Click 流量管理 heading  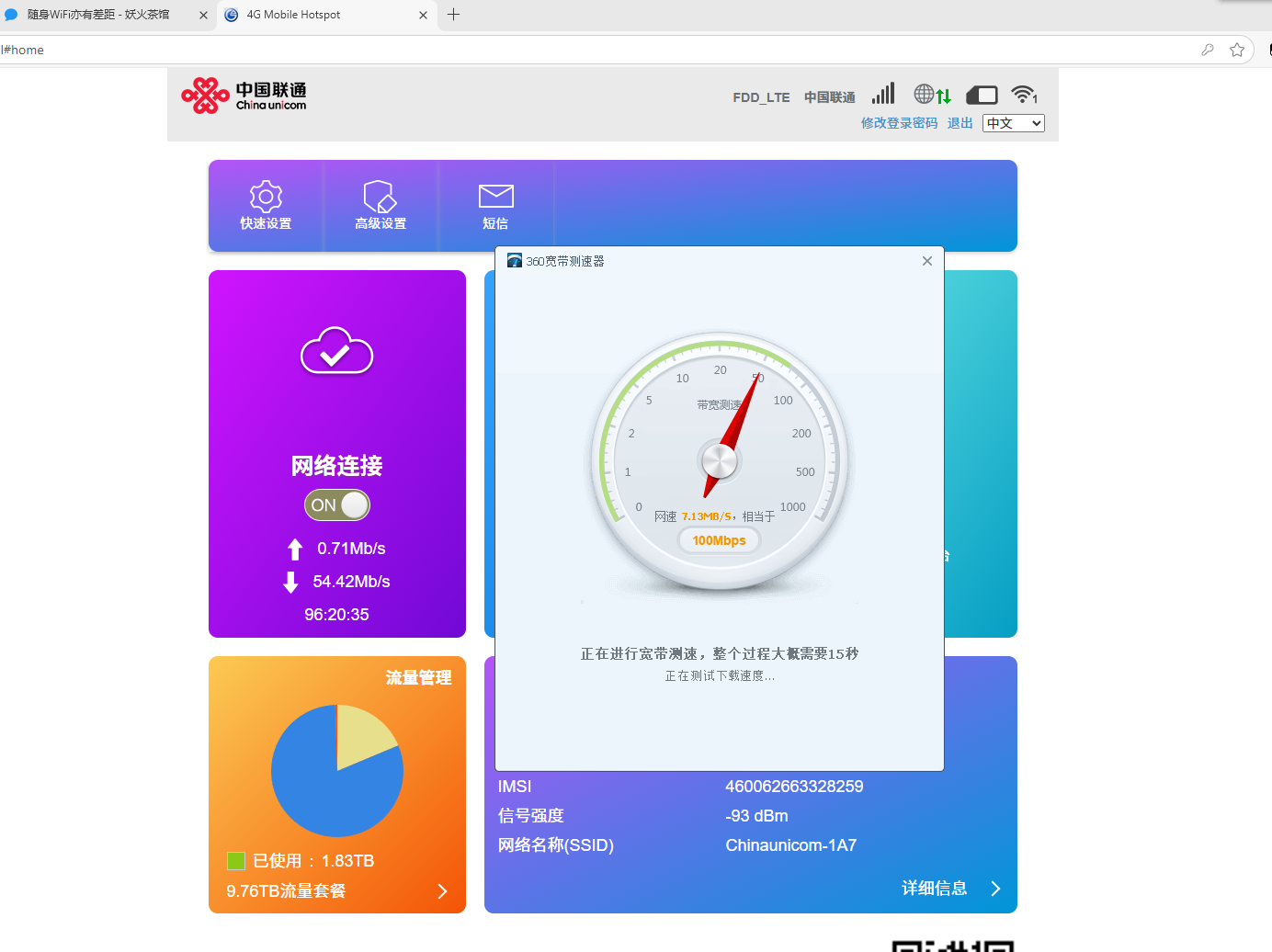[x=418, y=677]
